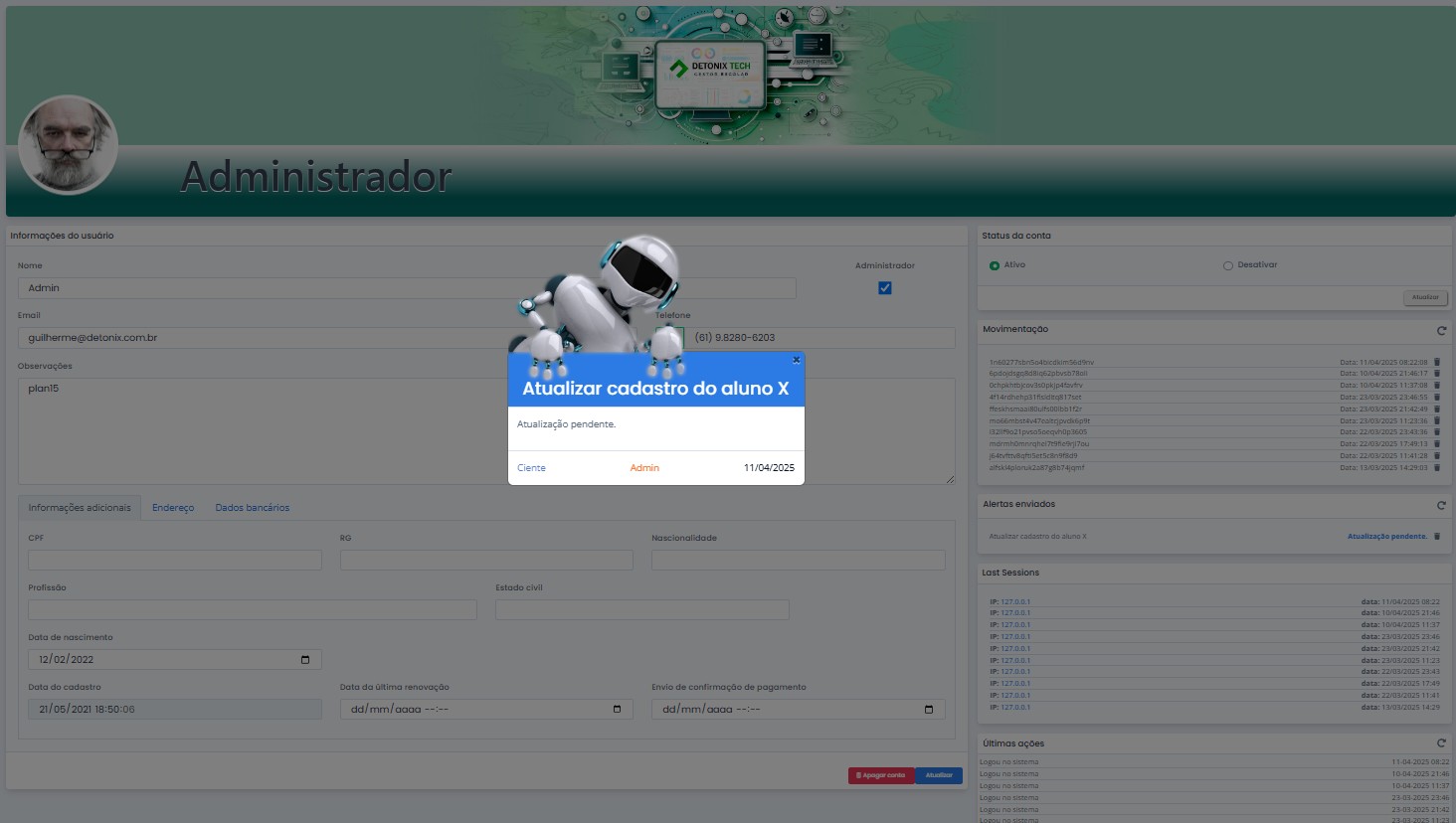Open the IP link for session 13/03/2025 14:29
Image resolution: width=1456 pixels, height=823 pixels.
point(1015,708)
